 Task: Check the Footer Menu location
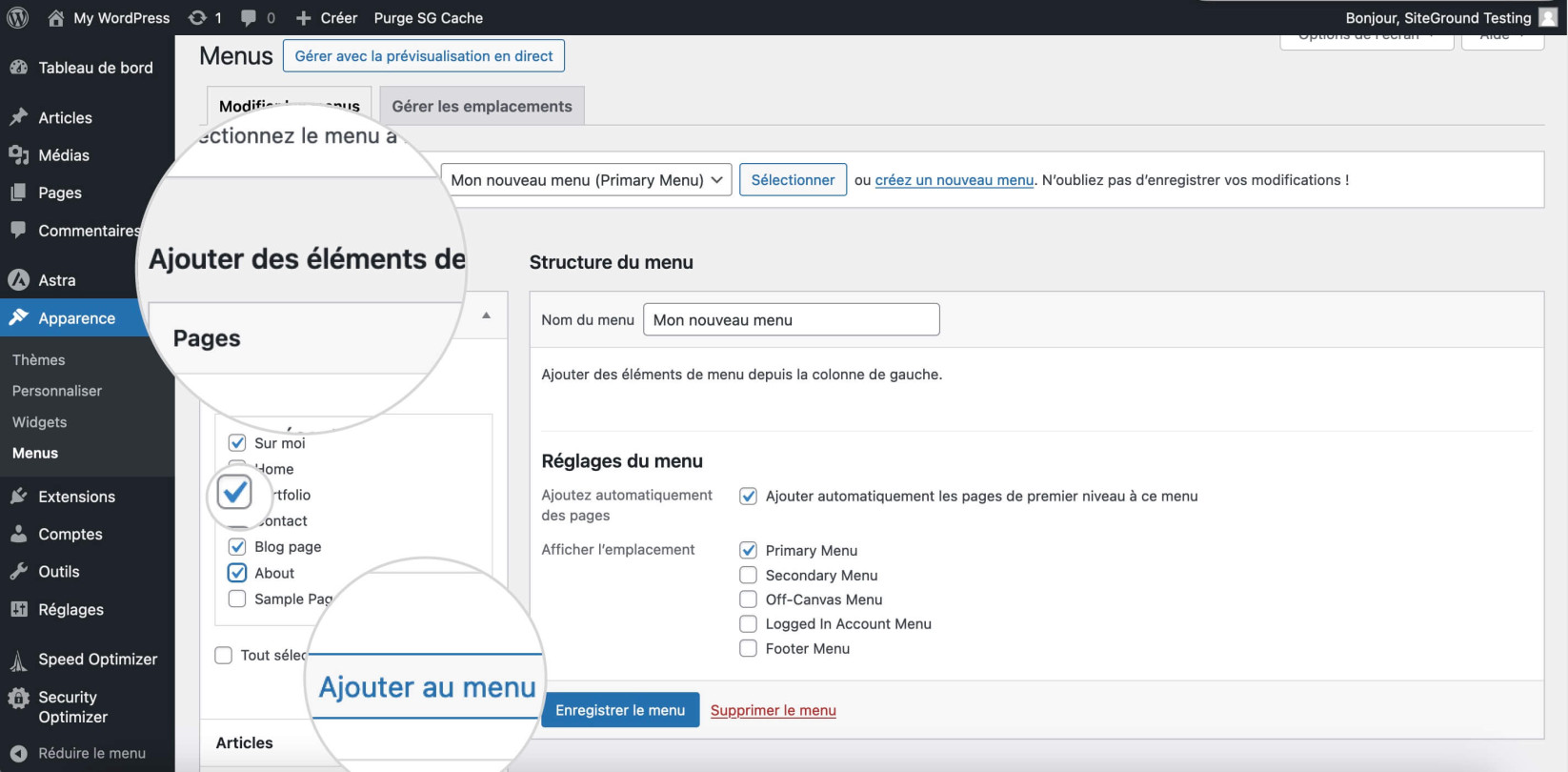click(749, 648)
